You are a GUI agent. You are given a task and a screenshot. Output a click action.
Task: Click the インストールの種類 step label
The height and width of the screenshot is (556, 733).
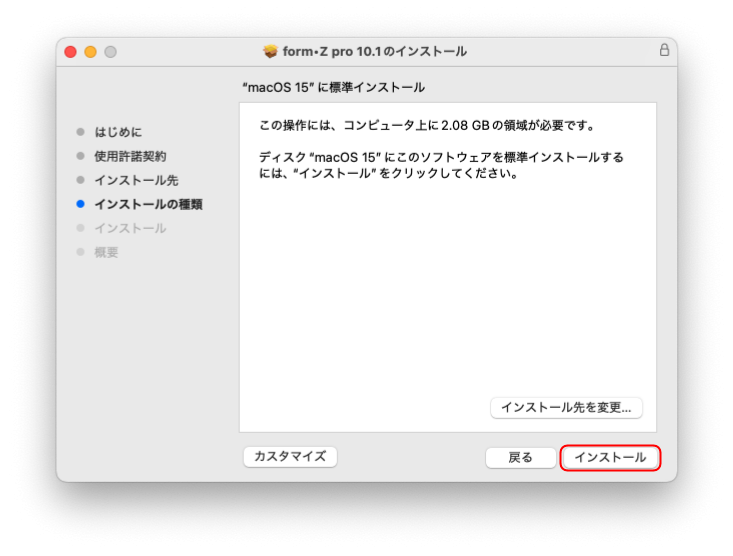click(x=148, y=204)
